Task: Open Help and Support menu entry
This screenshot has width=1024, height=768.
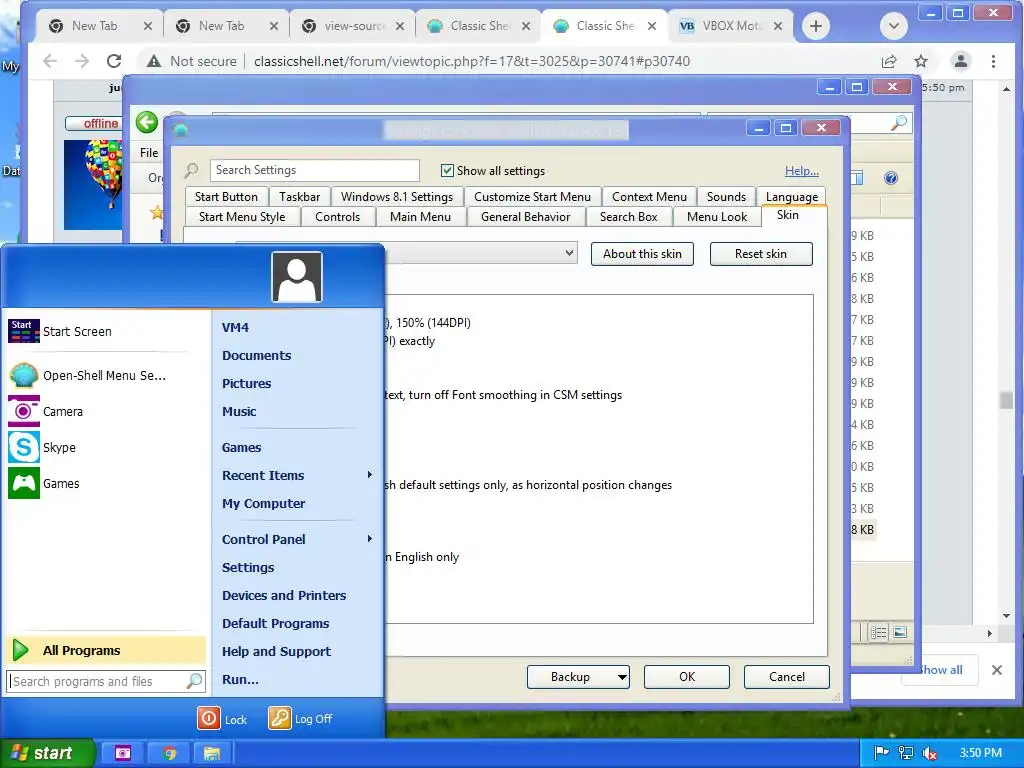Action: 276,652
